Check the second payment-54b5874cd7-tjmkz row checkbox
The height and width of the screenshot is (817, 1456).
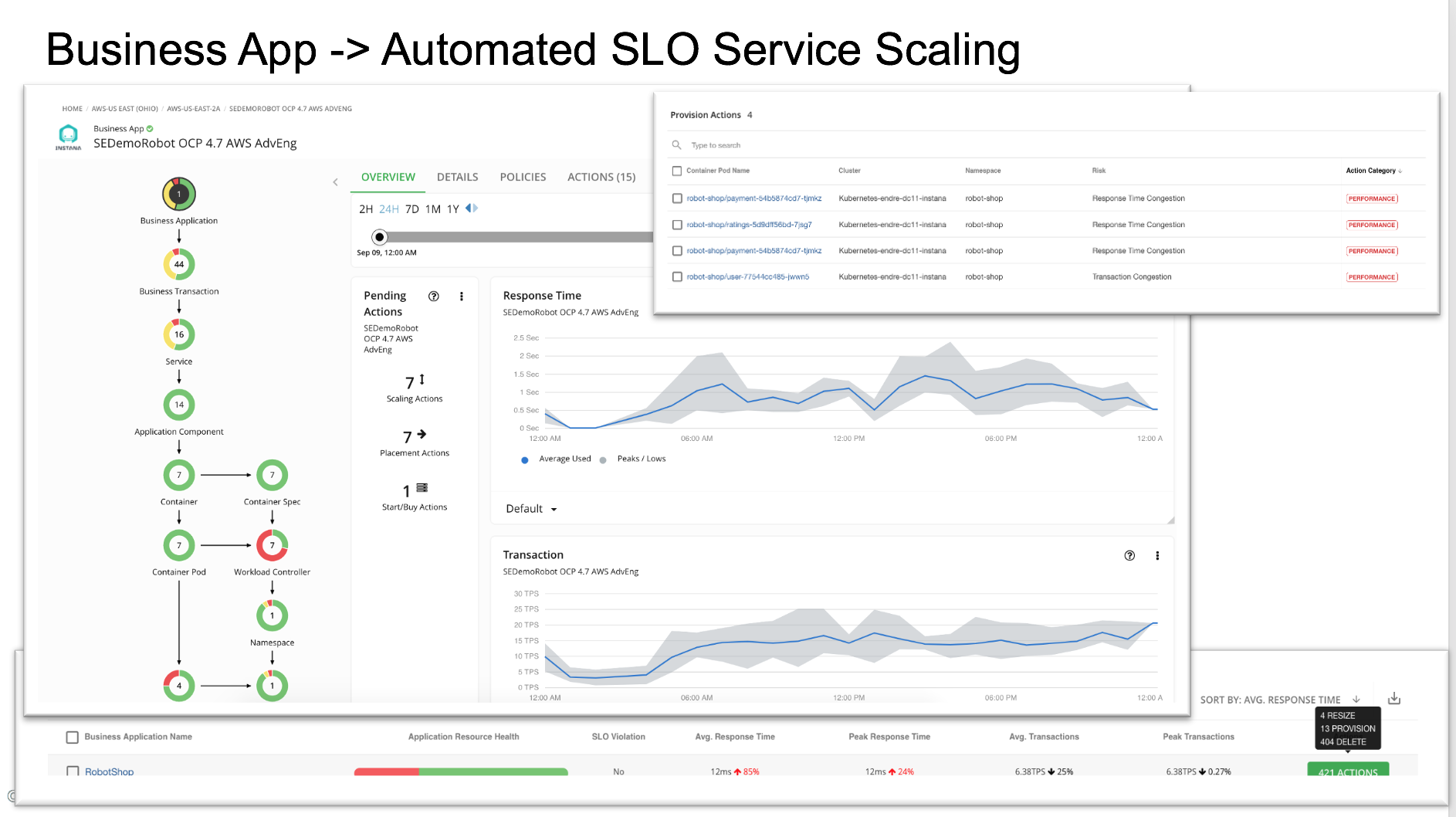pos(677,251)
